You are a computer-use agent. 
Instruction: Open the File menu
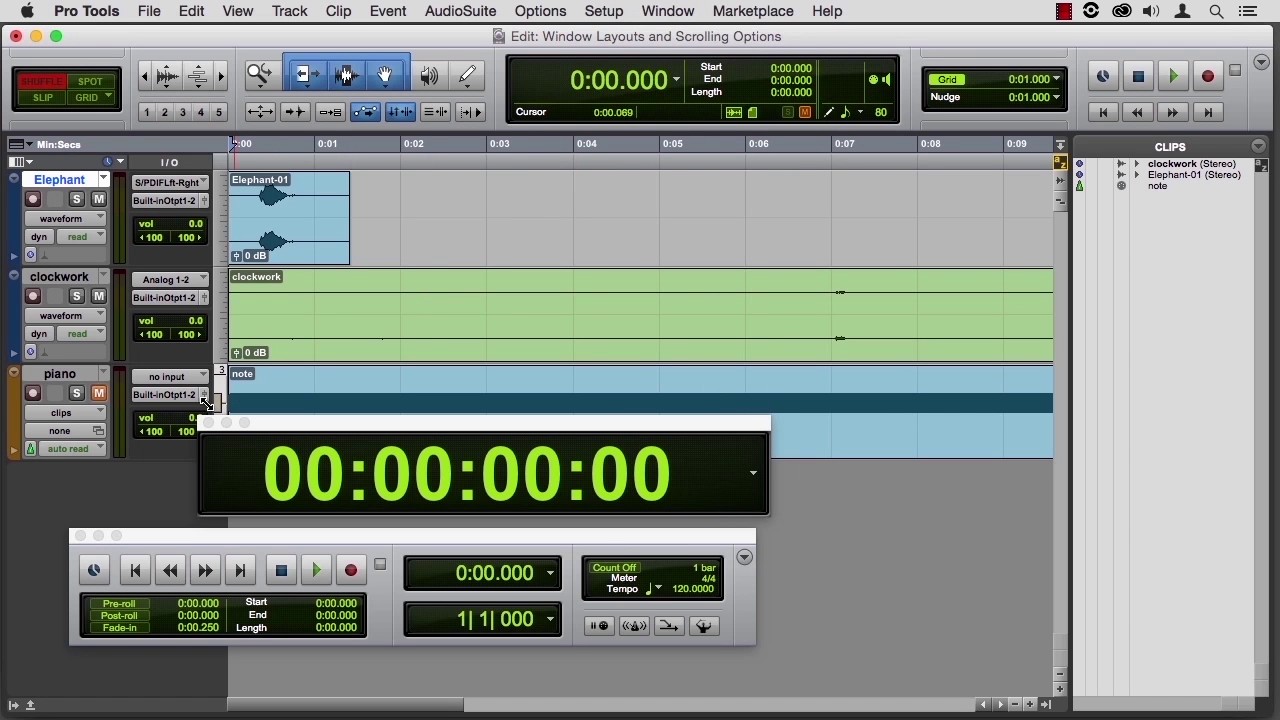pos(149,11)
